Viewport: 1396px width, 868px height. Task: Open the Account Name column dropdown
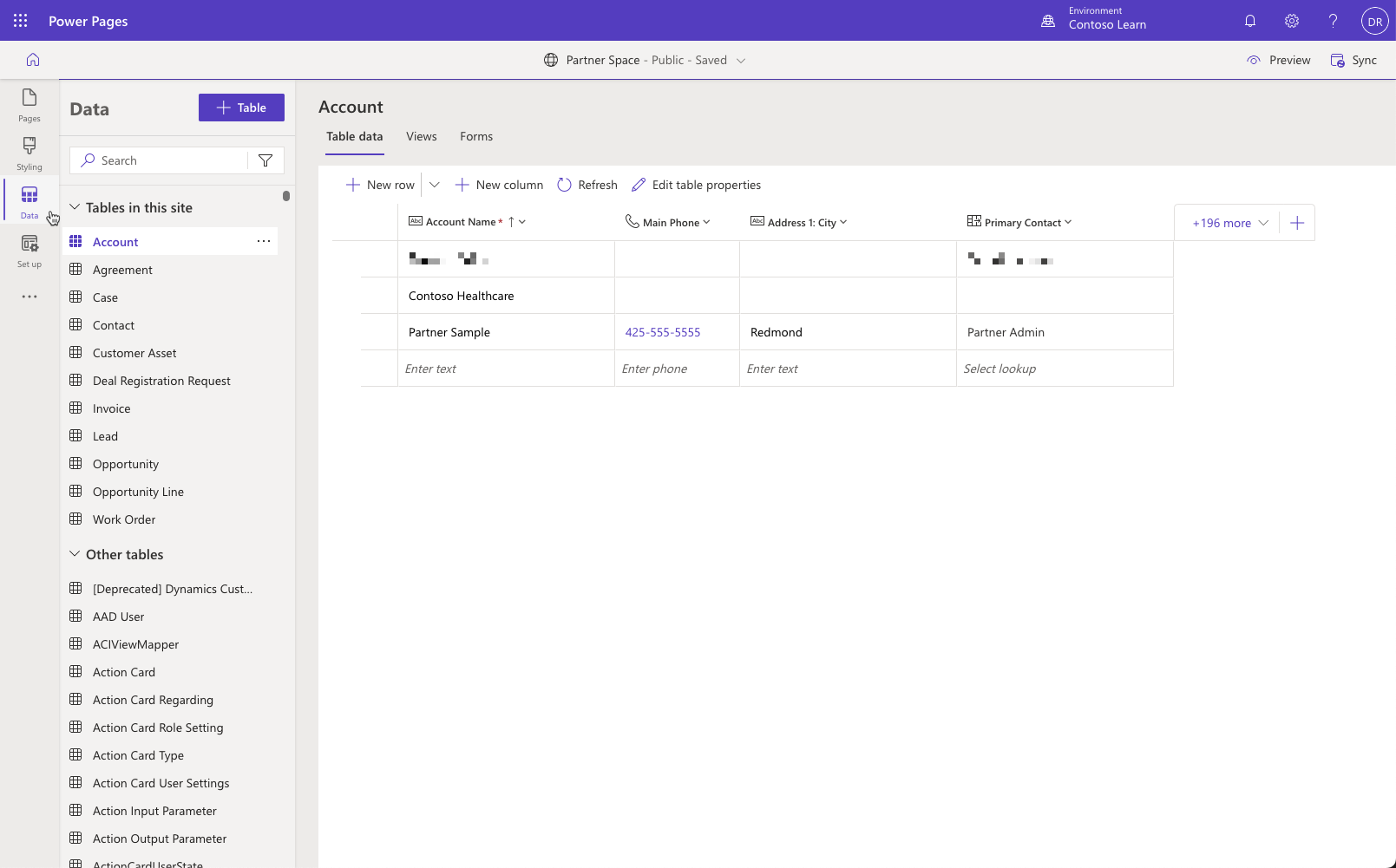coord(521,221)
